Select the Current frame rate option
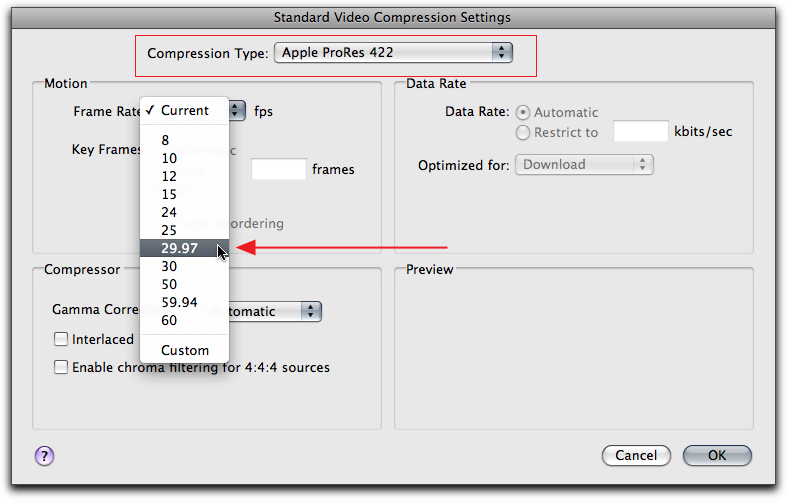Viewport: 787px width, 504px height. coord(185,110)
